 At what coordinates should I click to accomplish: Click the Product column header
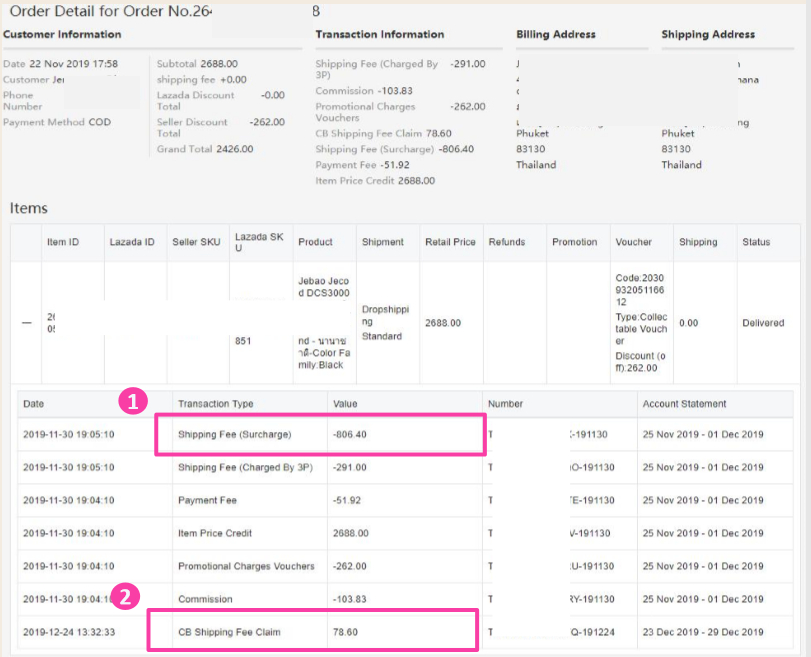315,242
